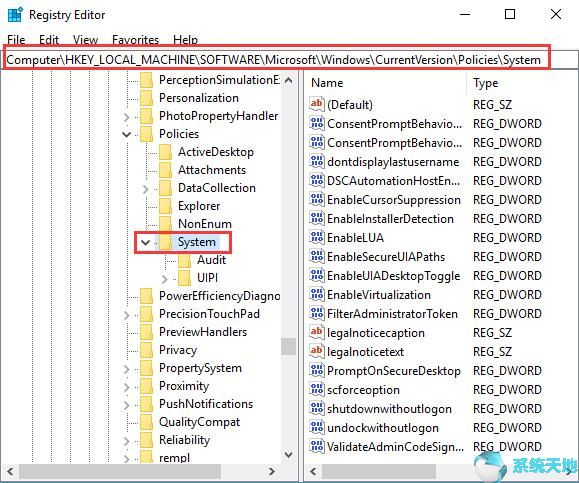Select the Reliability key
The height and width of the screenshot is (483, 579).
(184, 440)
